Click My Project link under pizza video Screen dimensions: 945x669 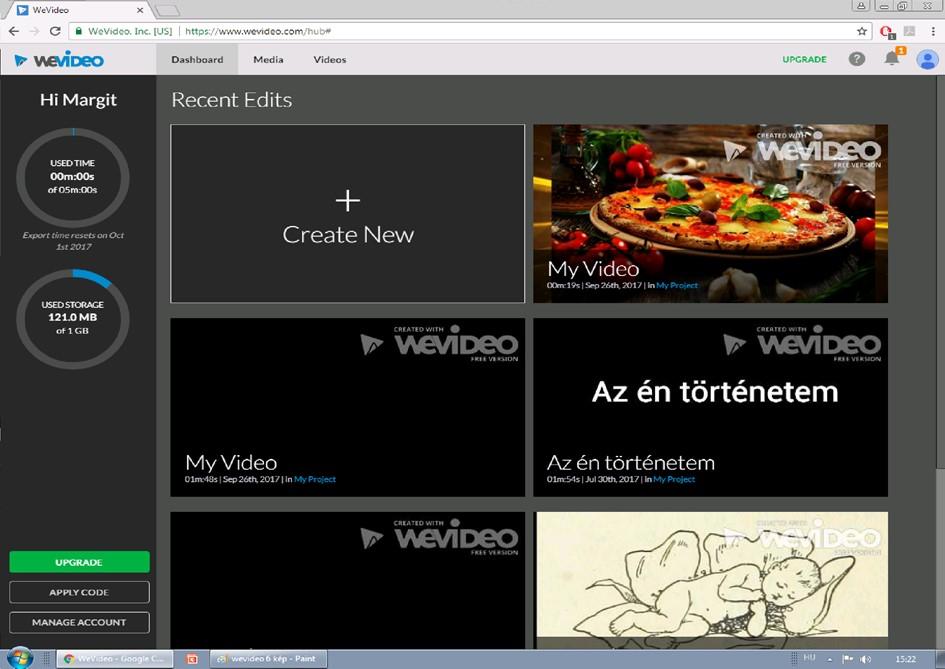click(x=677, y=285)
